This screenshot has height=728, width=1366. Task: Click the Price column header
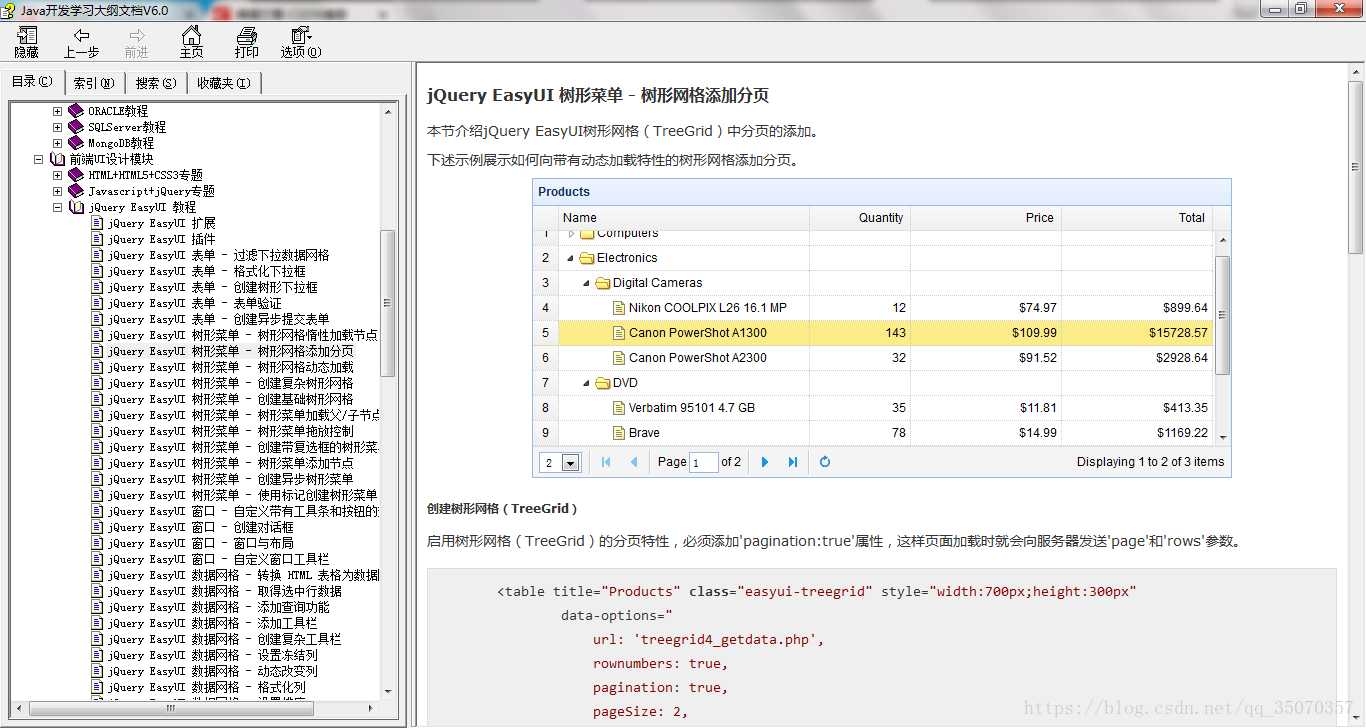click(x=986, y=218)
